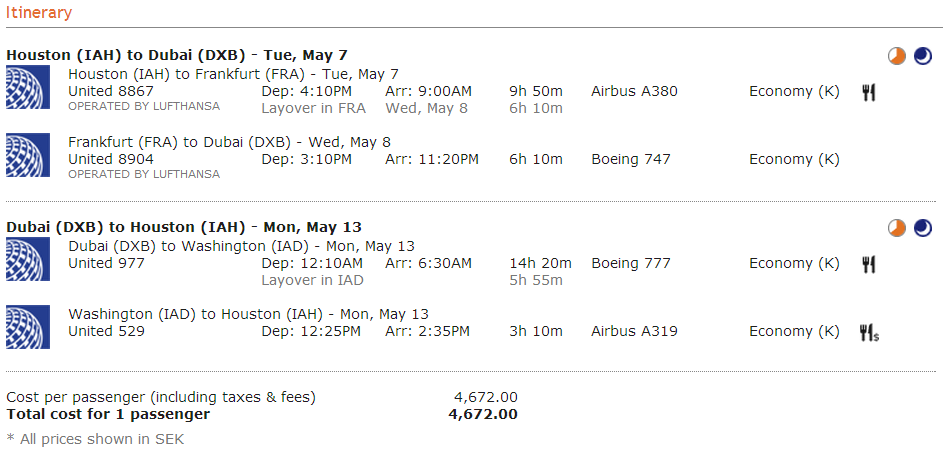Click United logo beside flight United 8867

pos(28,87)
